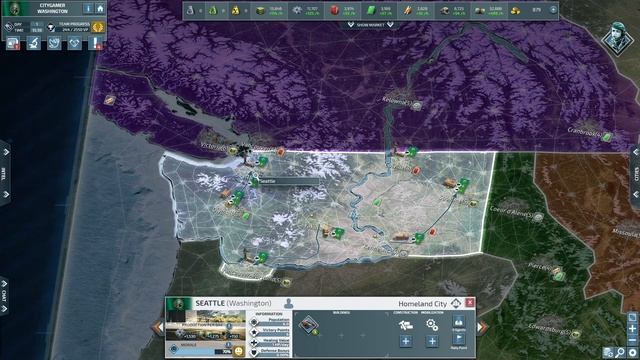This screenshot has height=360, width=640.
Task: Close the Seattle city panel
Action: pos(470,302)
